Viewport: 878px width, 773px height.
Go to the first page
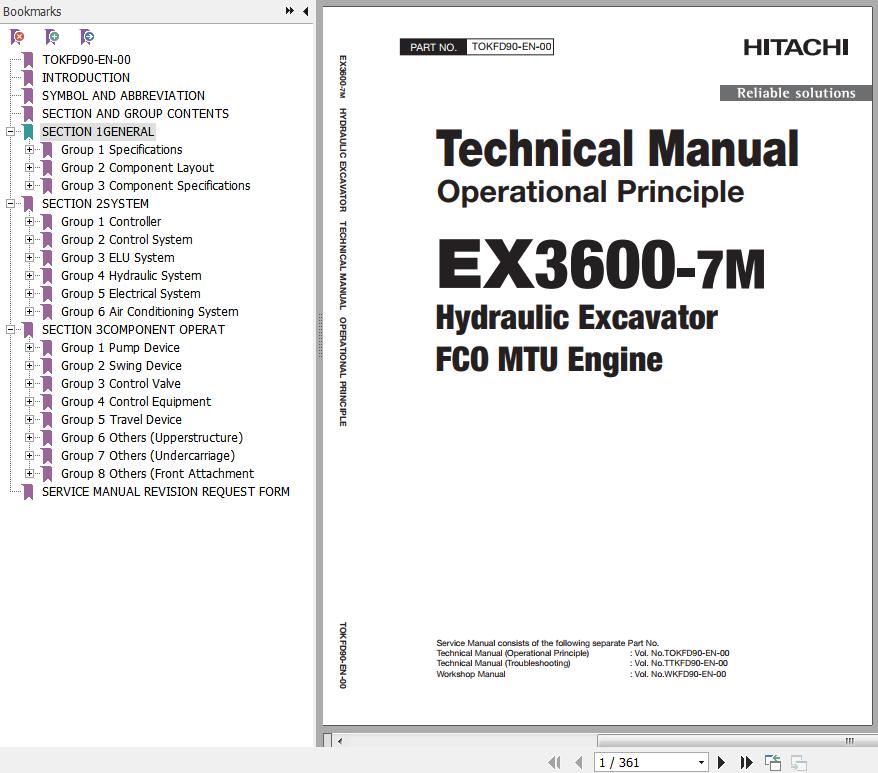554,762
